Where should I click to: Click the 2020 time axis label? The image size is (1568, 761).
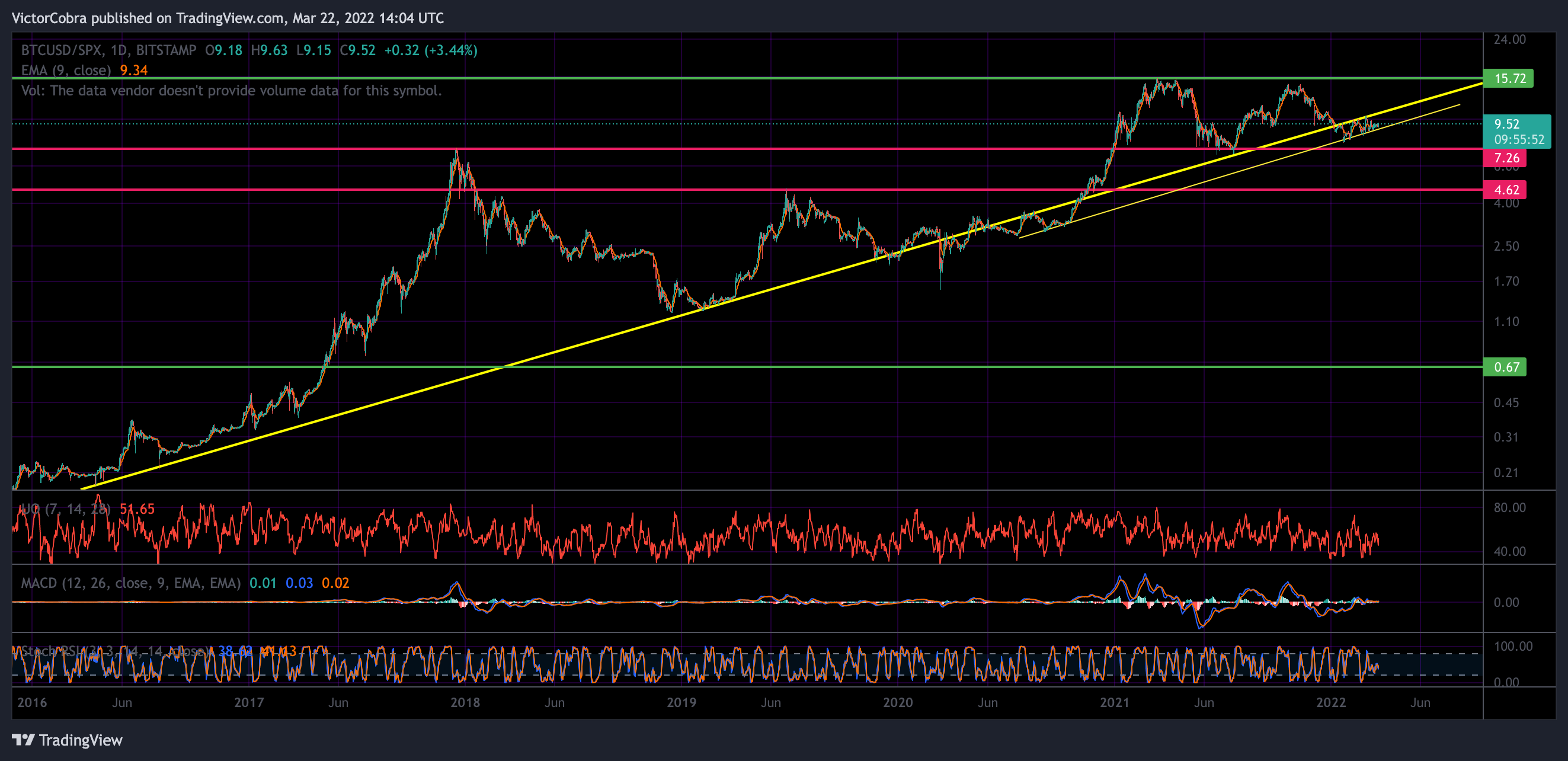tap(898, 702)
